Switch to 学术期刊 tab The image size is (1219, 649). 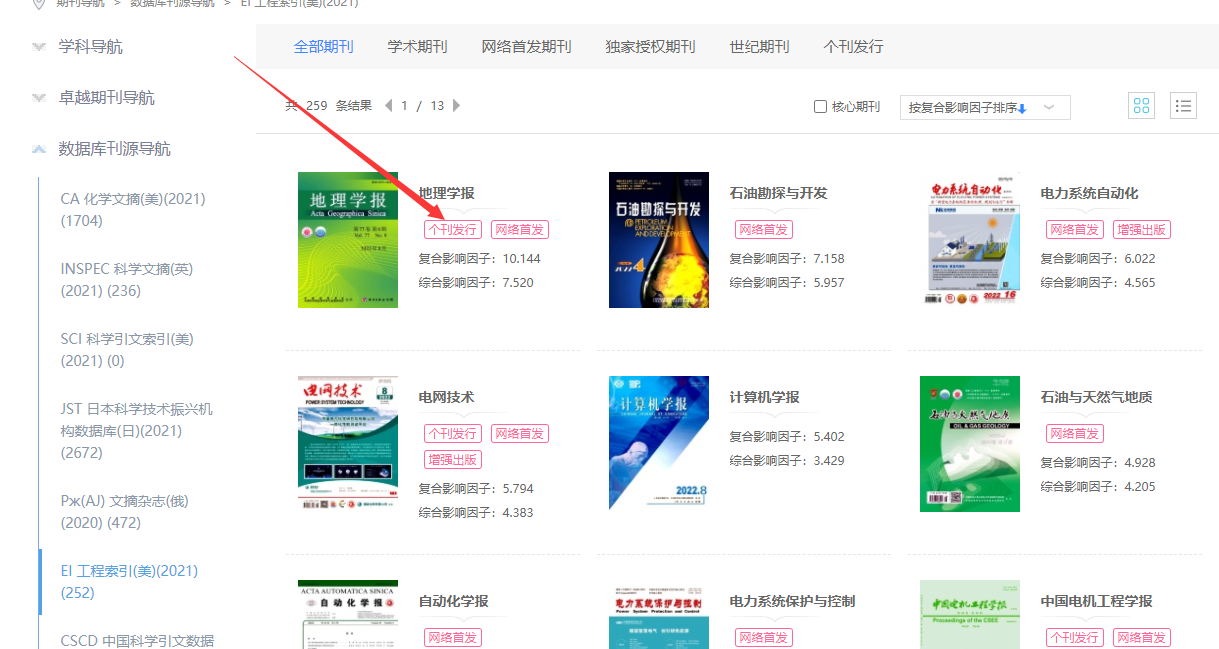[417, 47]
